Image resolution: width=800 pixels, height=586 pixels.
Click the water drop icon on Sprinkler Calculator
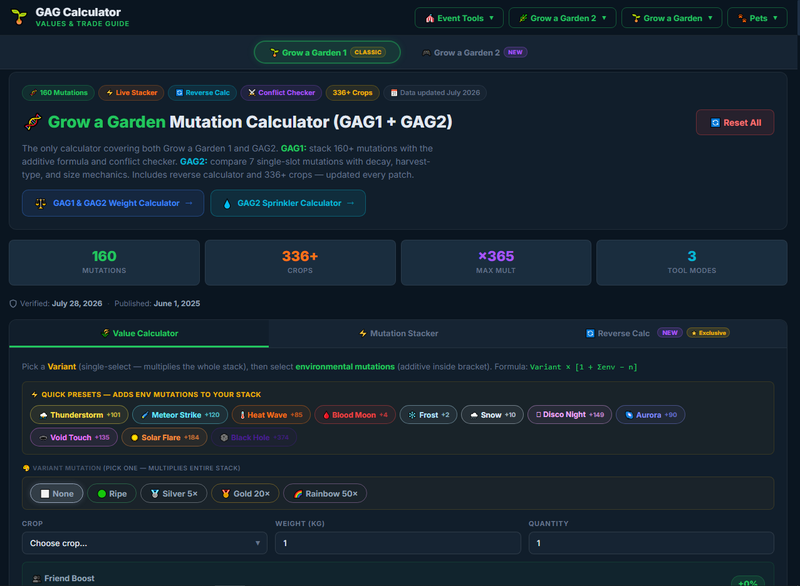coord(227,203)
